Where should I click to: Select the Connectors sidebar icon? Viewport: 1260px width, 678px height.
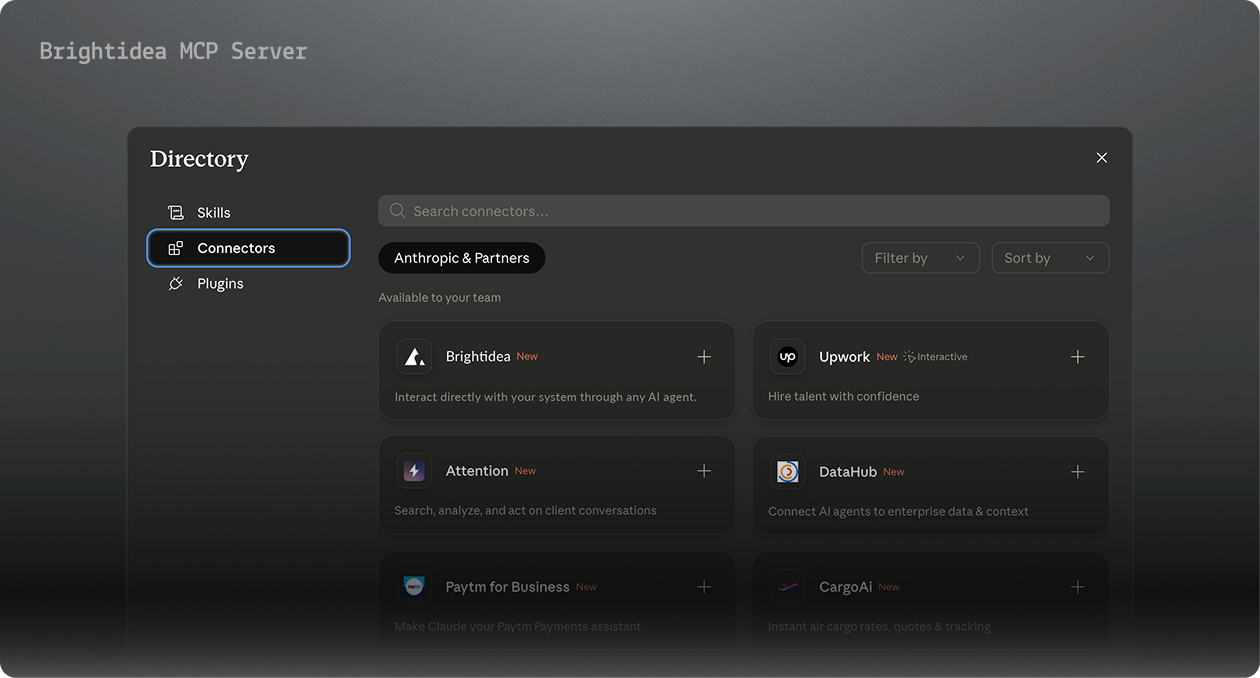pos(176,248)
